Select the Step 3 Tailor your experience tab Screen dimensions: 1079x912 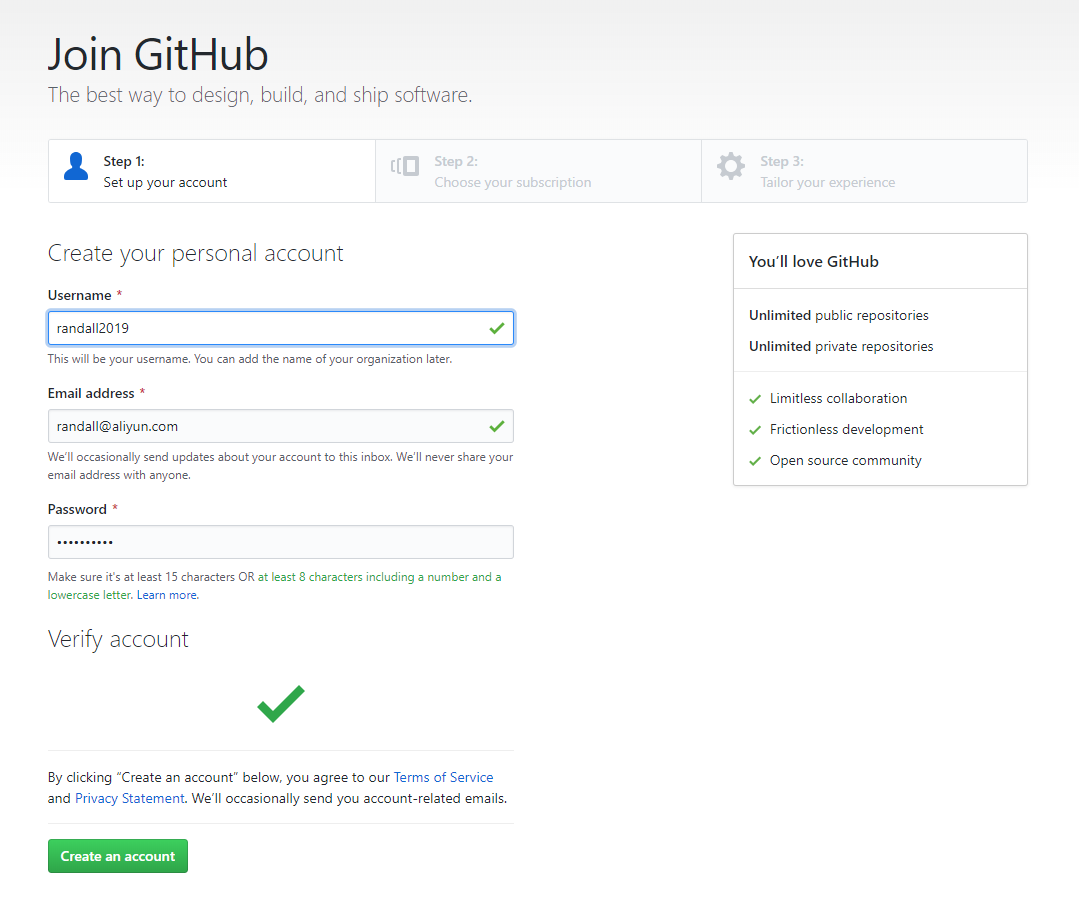[x=864, y=171]
